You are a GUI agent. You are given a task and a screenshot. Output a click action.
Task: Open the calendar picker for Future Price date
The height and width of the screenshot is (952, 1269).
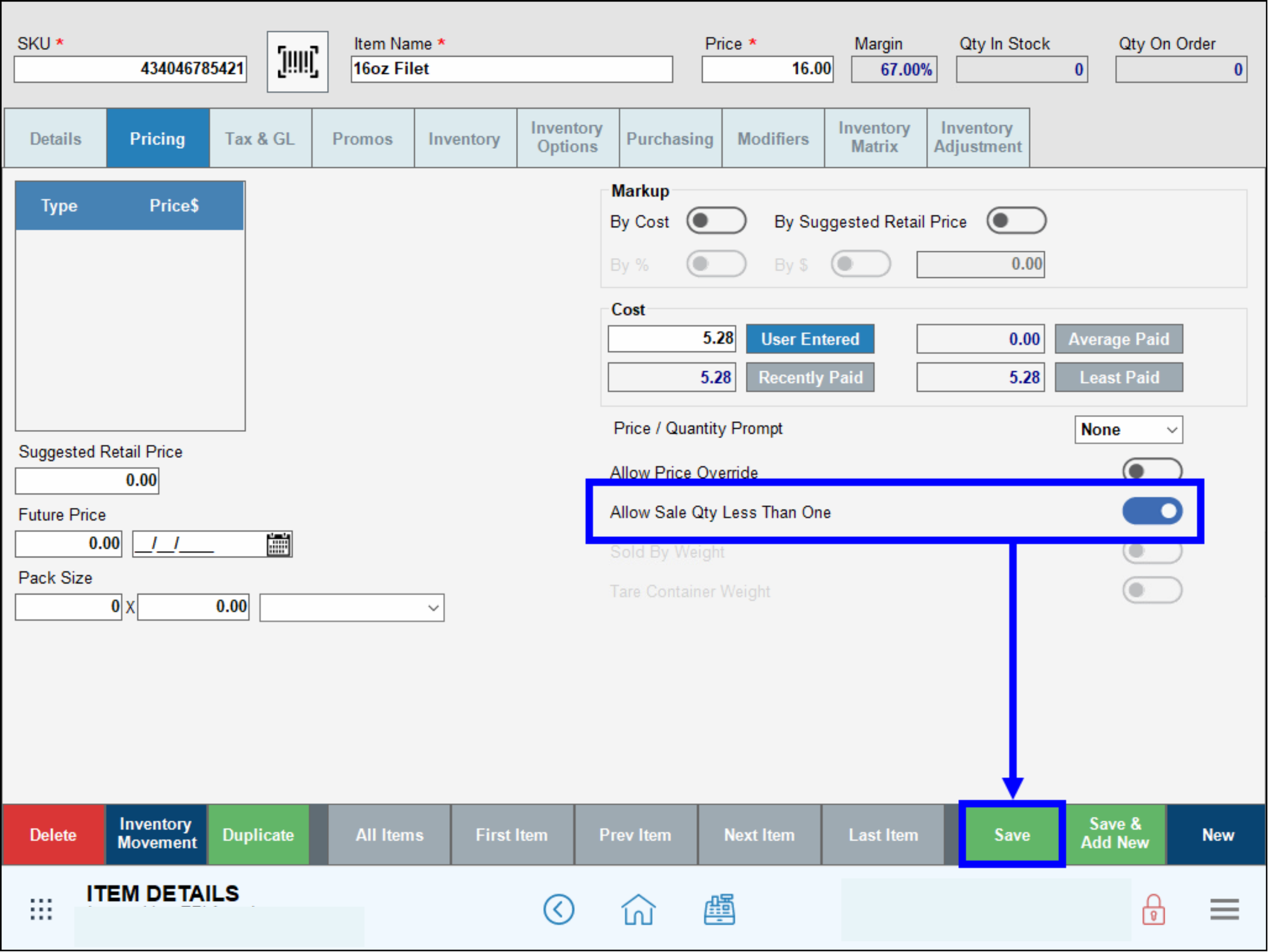(279, 543)
